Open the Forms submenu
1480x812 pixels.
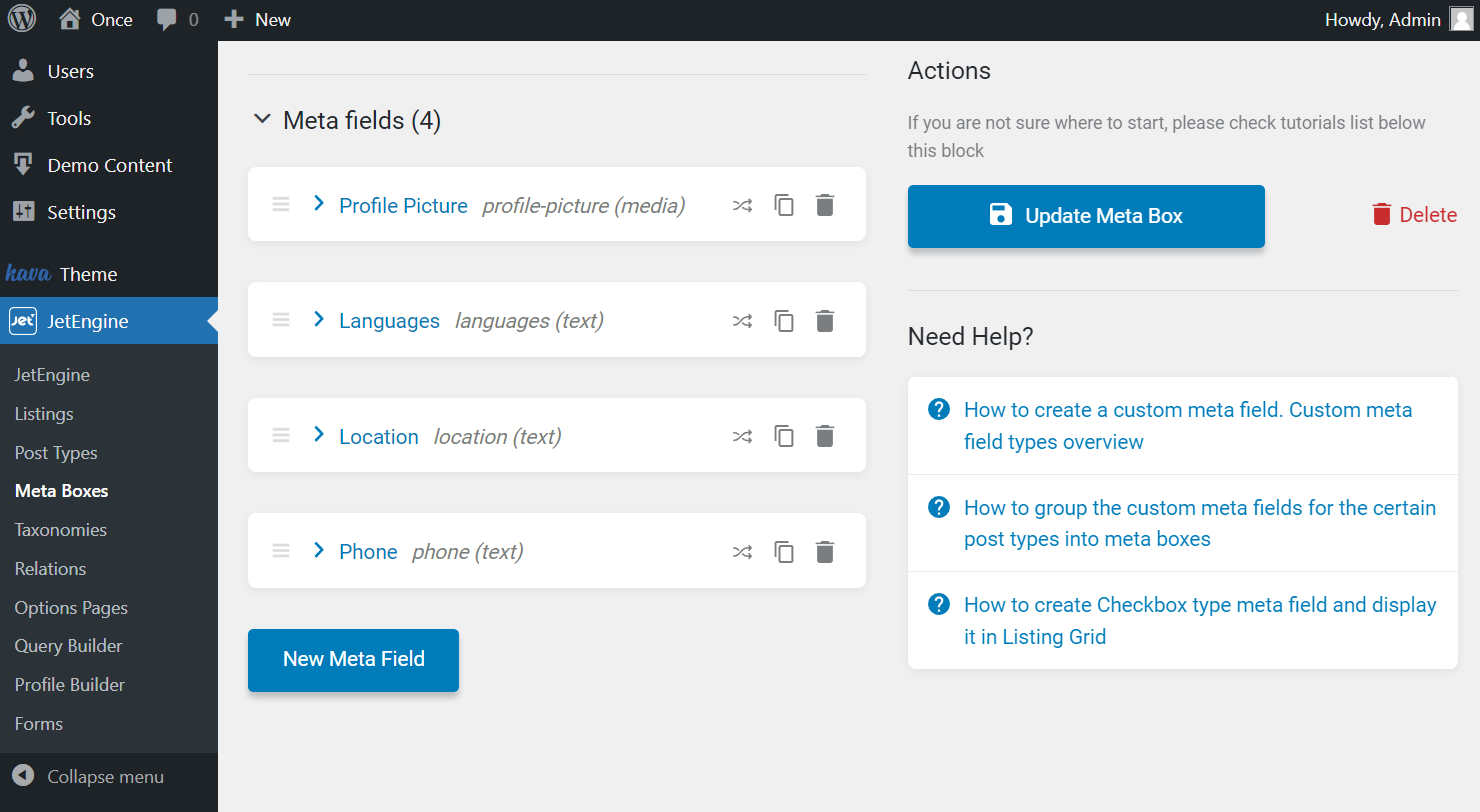(x=38, y=724)
